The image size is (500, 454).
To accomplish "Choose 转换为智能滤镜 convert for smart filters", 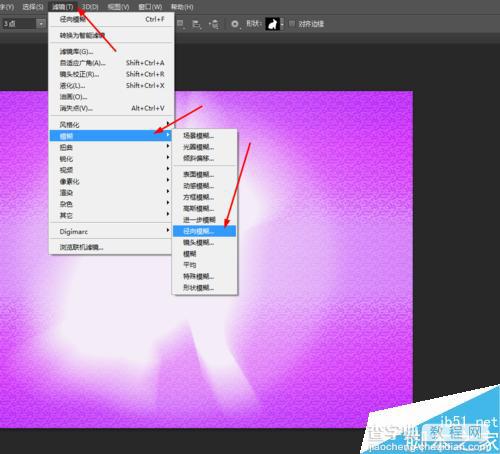I will click(x=111, y=35).
